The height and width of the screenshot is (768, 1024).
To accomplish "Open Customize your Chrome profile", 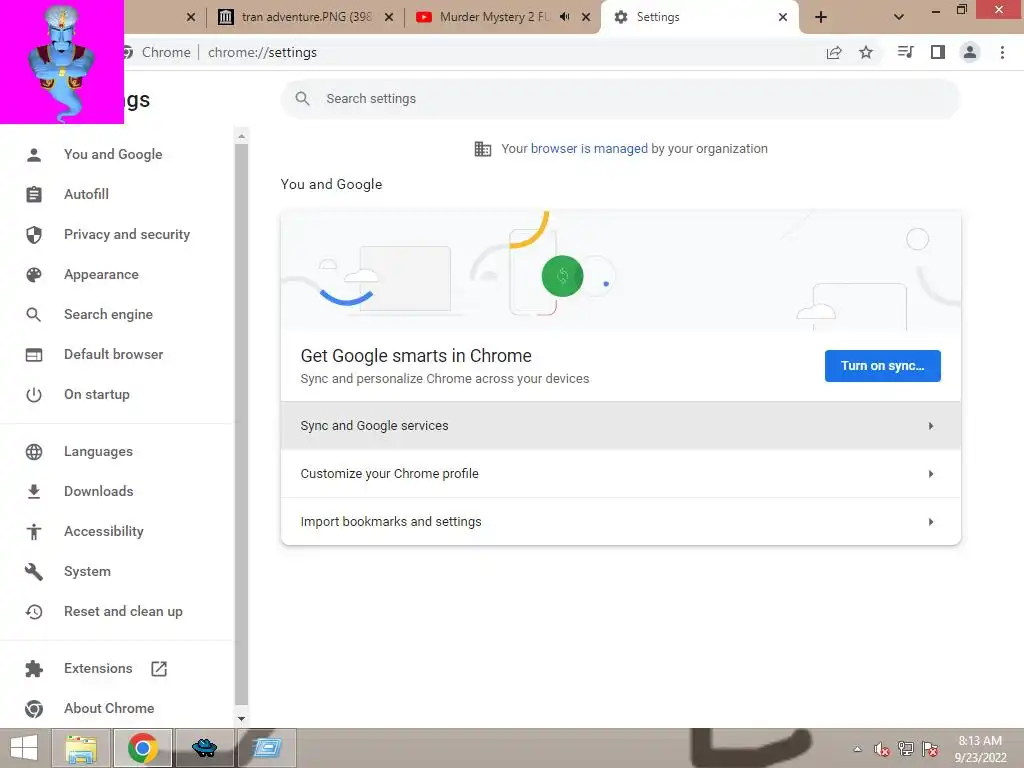I will pos(620,473).
